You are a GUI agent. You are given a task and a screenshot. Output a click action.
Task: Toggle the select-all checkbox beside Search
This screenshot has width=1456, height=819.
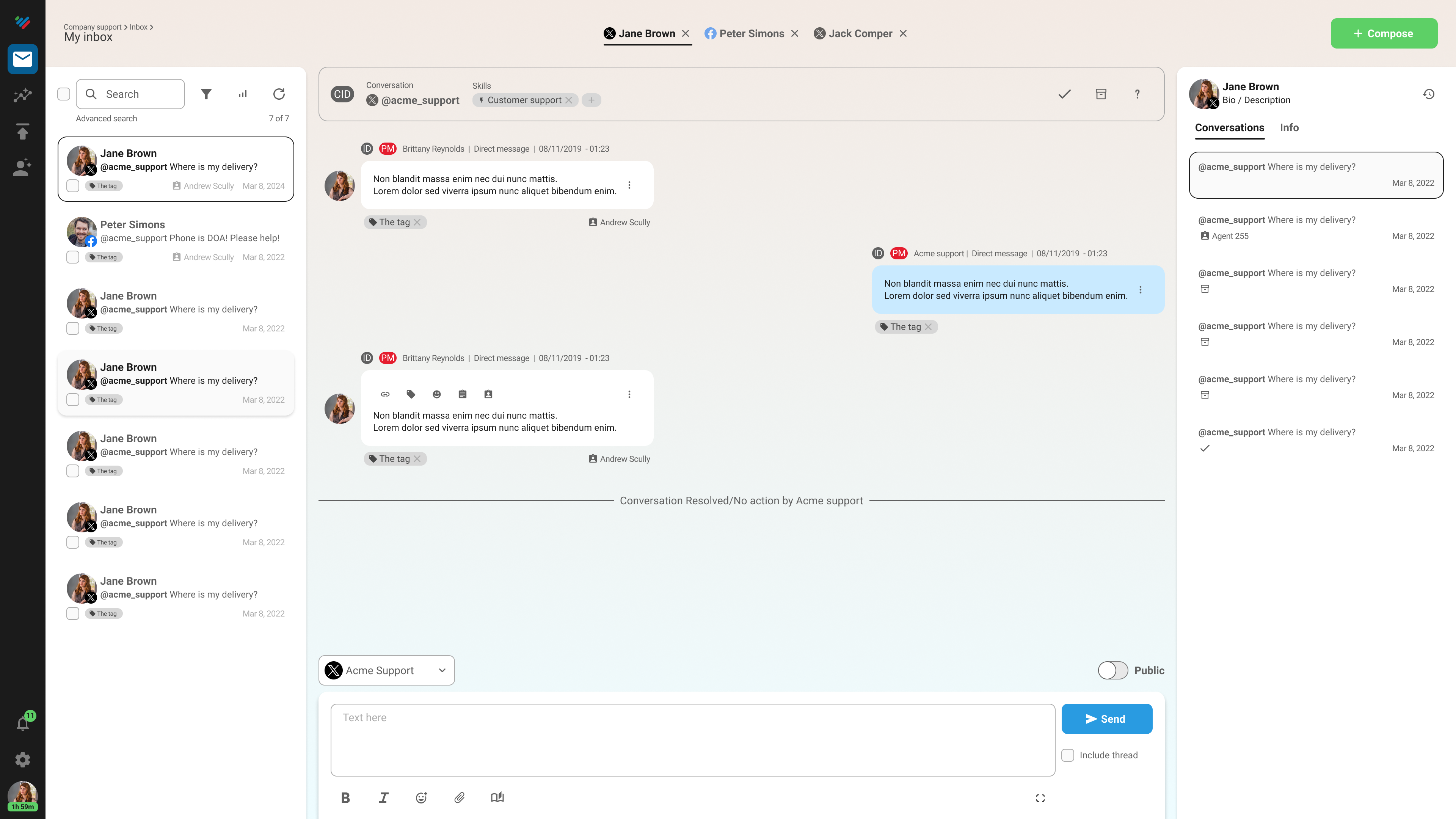pos(64,94)
